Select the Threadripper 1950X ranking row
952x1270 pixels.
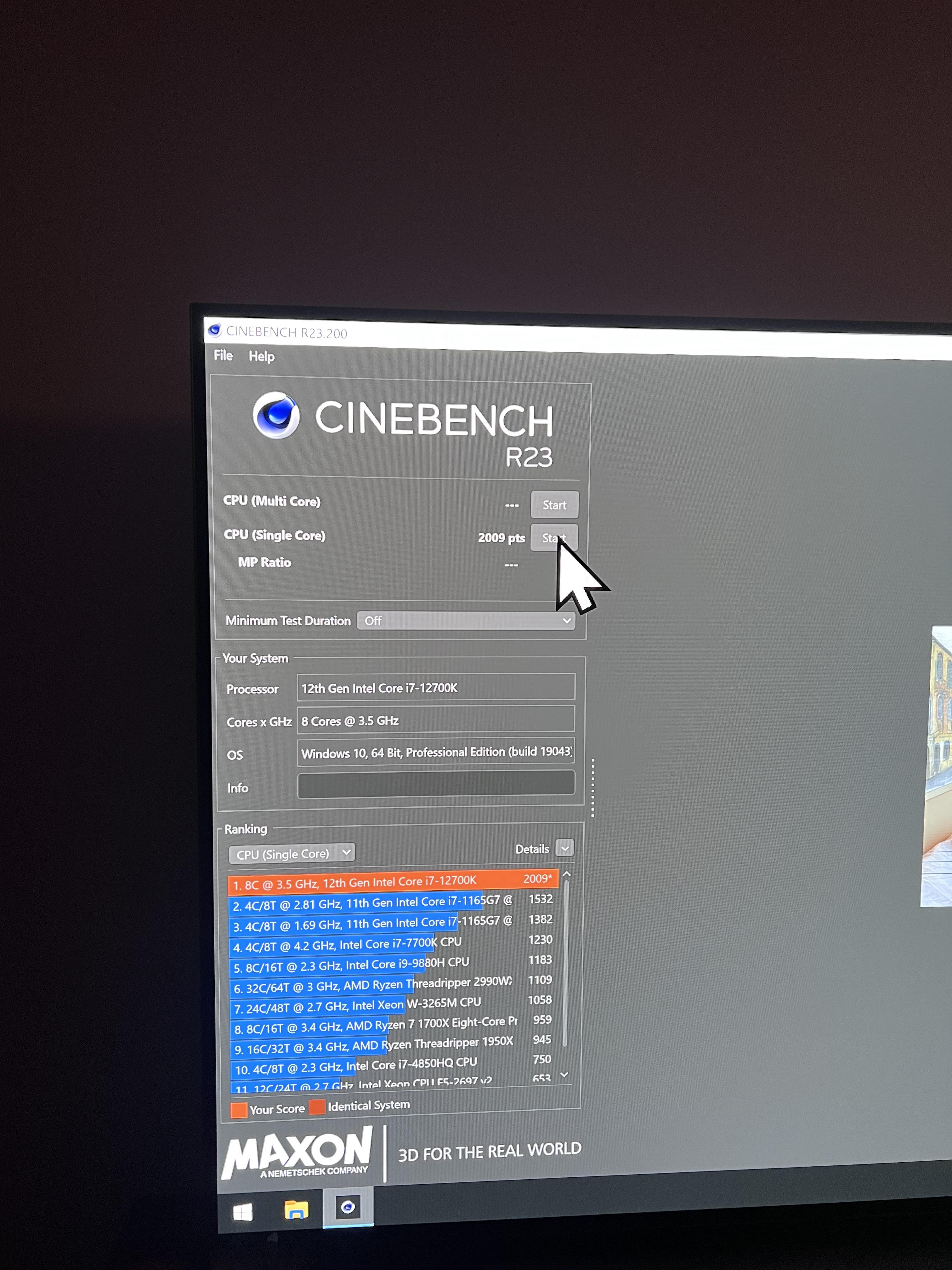[393, 1044]
